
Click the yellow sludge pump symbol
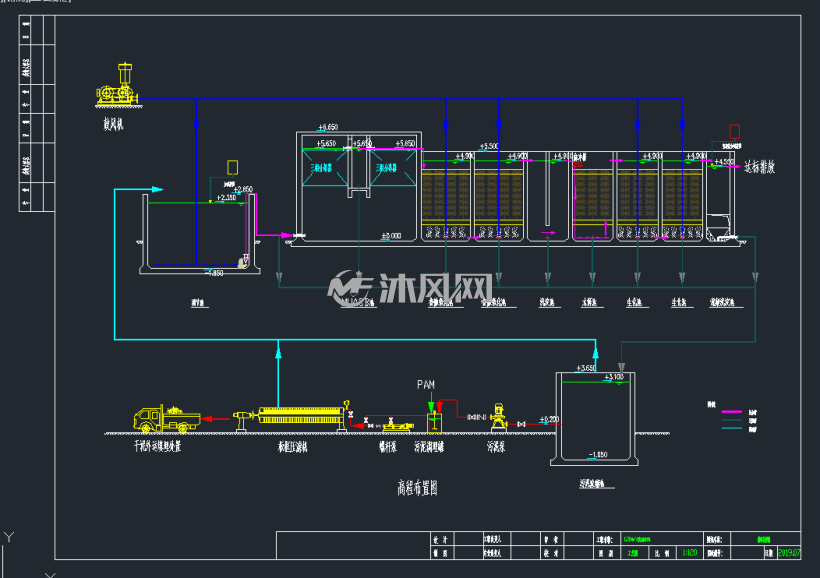pyautogui.click(x=499, y=417)
